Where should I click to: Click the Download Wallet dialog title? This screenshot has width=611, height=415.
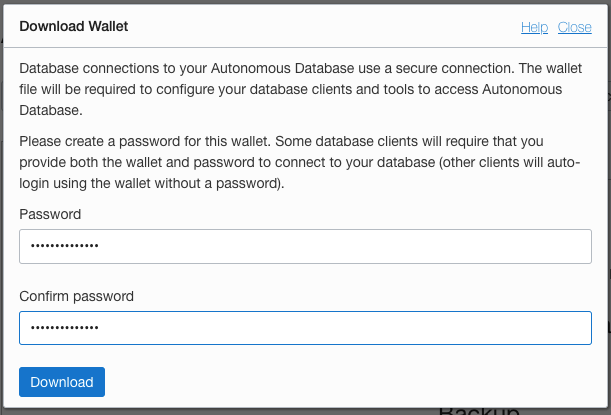click(74, 26)
